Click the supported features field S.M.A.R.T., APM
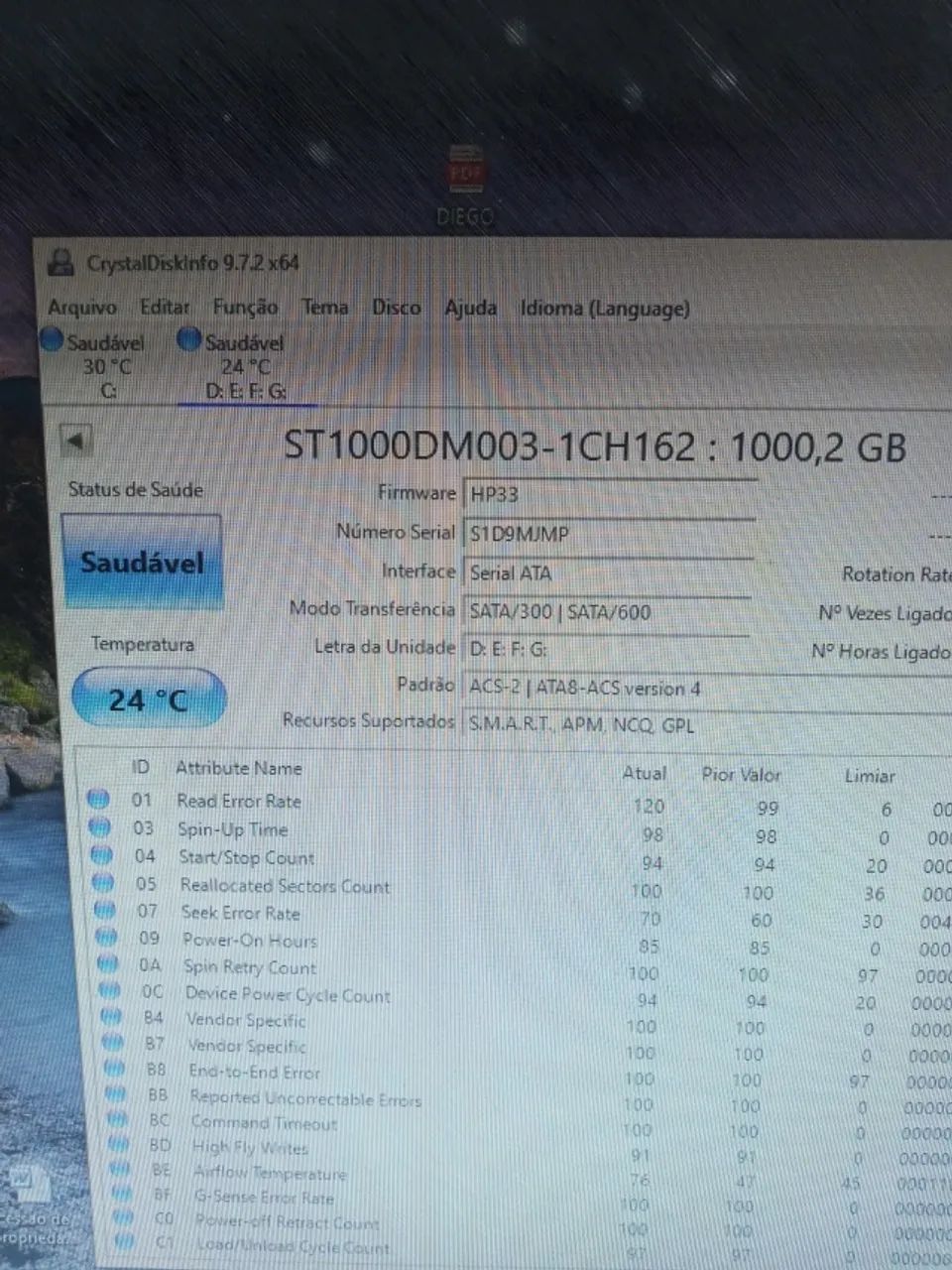Viewport: 952px width, 1270px height. coord(707,724)
